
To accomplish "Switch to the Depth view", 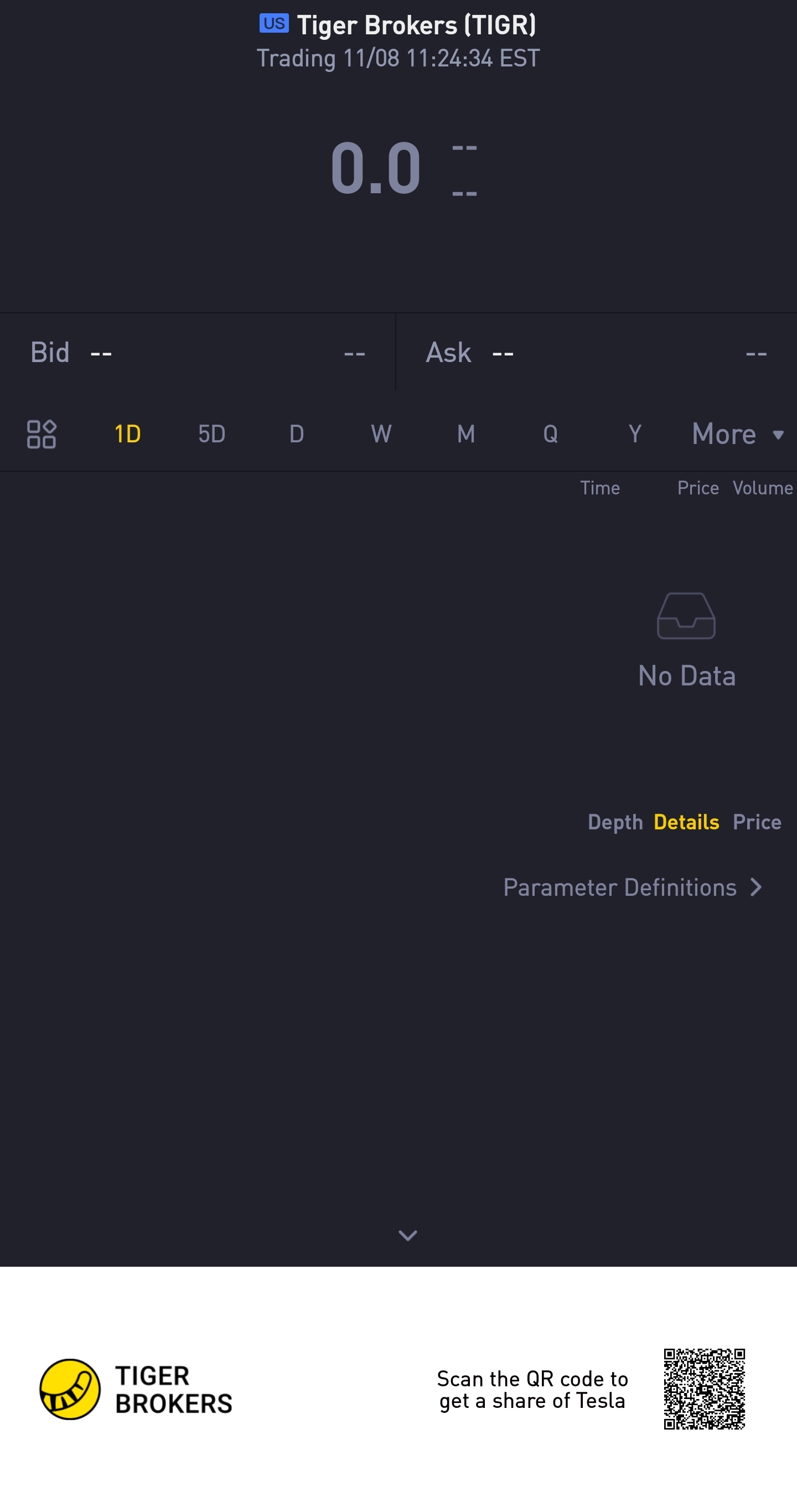I will click(x=615, y=822).
